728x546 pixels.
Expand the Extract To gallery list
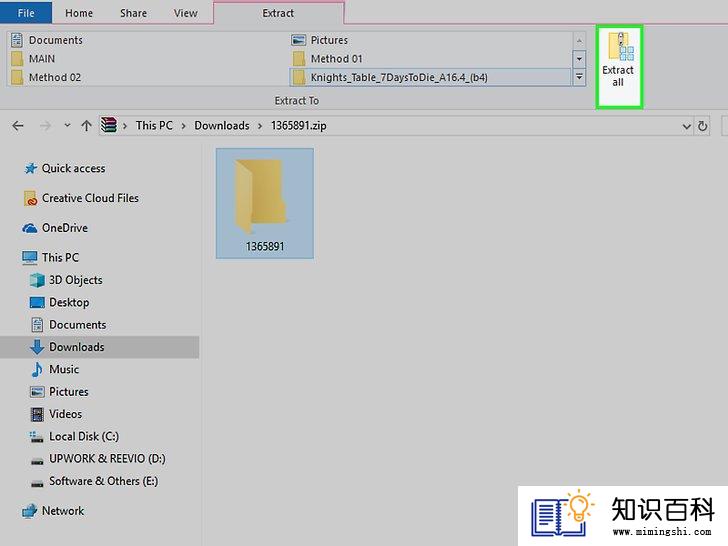click(x=579, y=77)
